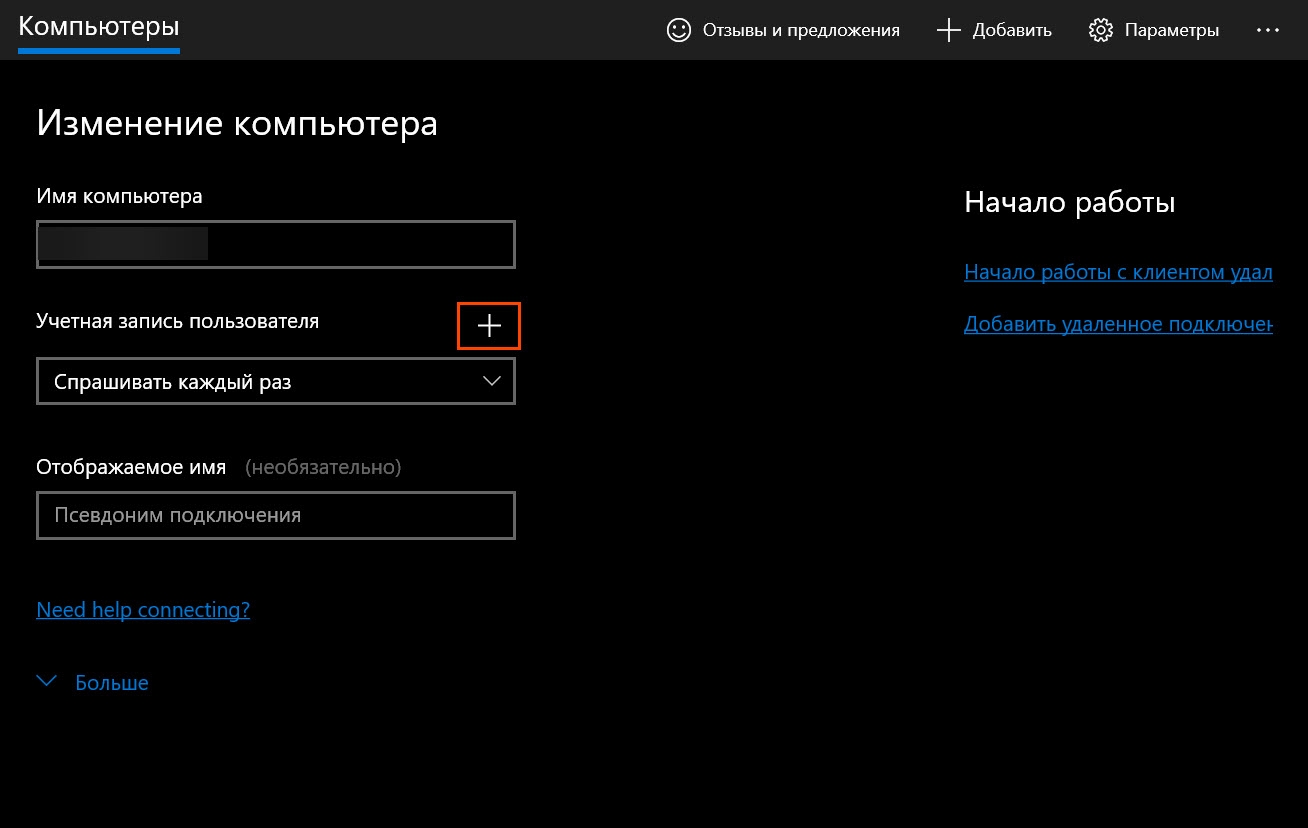Image resolution: width=1308 pixels, height=828 pixels.
Task: Click the Добавить label in header
Action: click(1012, 30)
